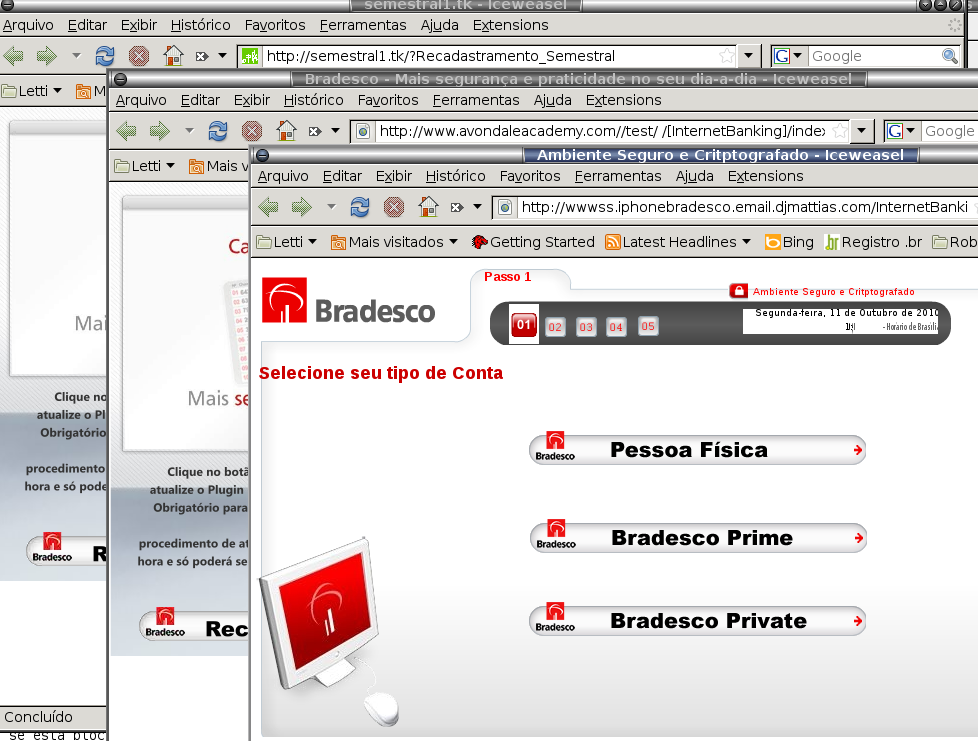This screenshot has width=978, height=741.
Task: Reload the page in semestral1.tk window
Action: point(105,56)
